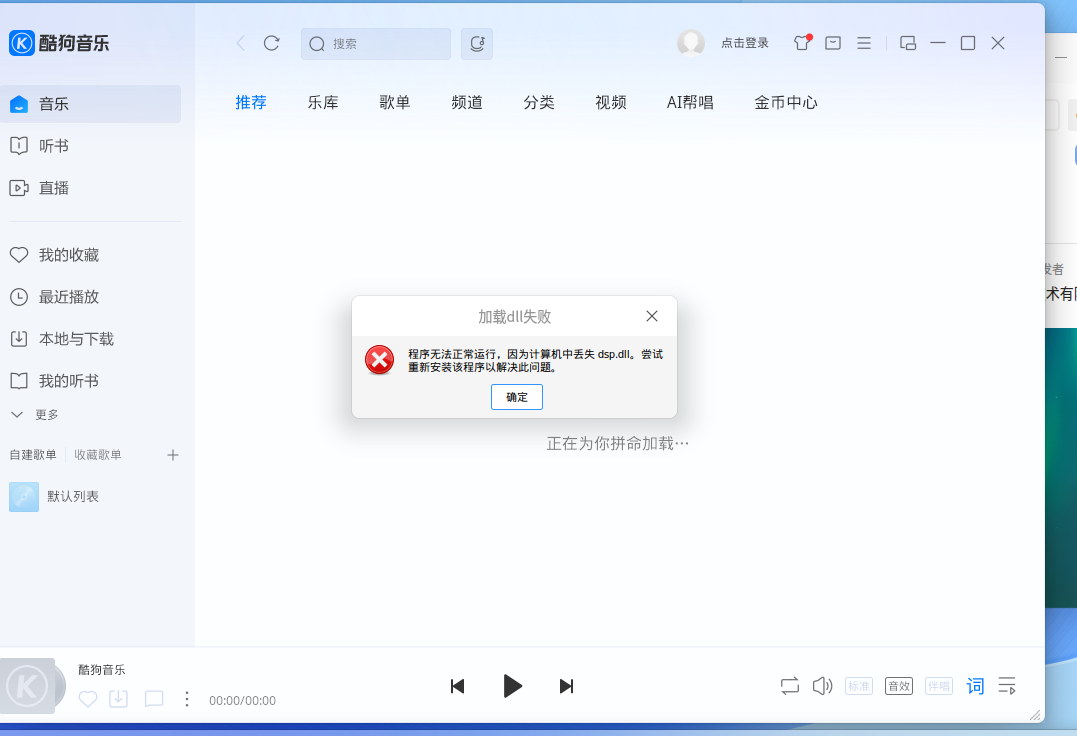Open the 视频 tab
Viewport: 1077px width, 736px height.
pos(611,102)
